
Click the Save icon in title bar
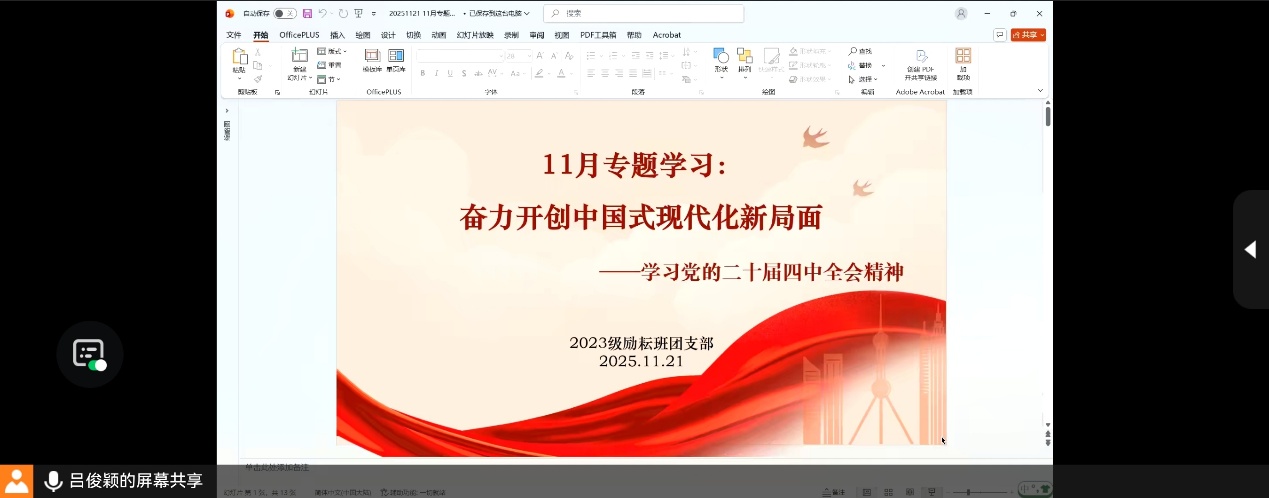pyautogui.click(x=307, y=13)
